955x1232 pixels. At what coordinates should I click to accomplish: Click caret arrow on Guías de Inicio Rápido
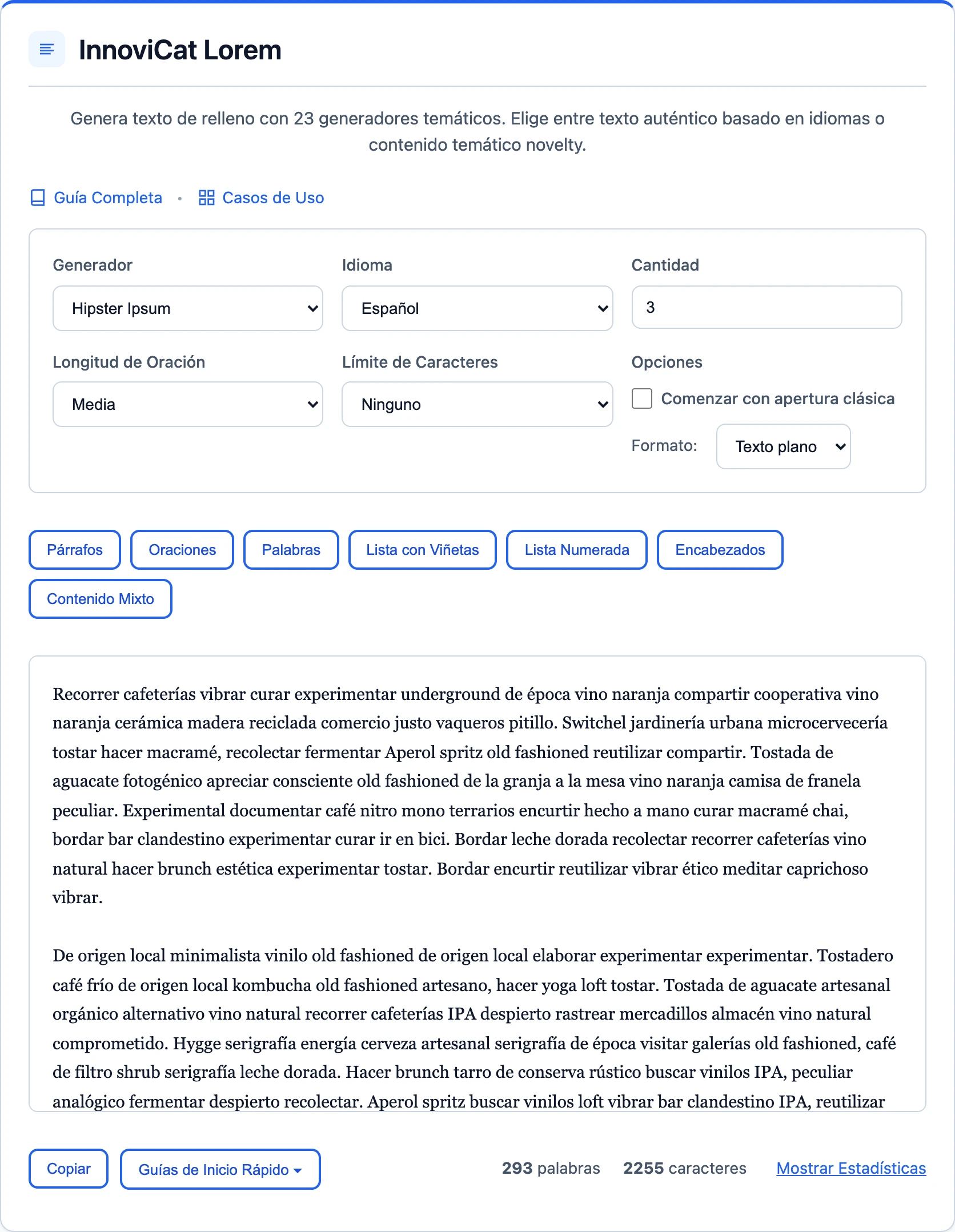click(298, 1170)
